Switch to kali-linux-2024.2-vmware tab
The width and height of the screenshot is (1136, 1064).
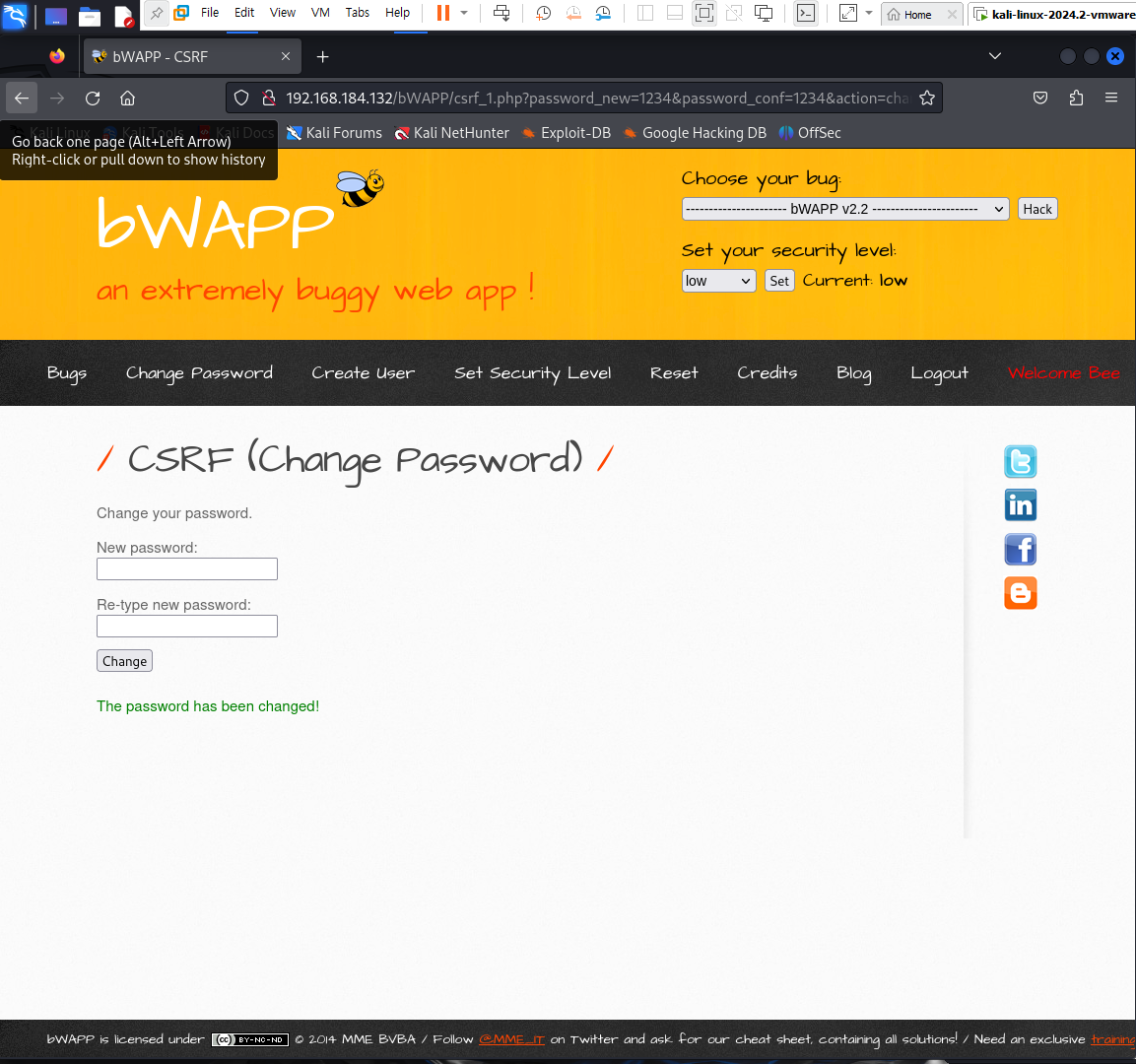coord(1054,15)
